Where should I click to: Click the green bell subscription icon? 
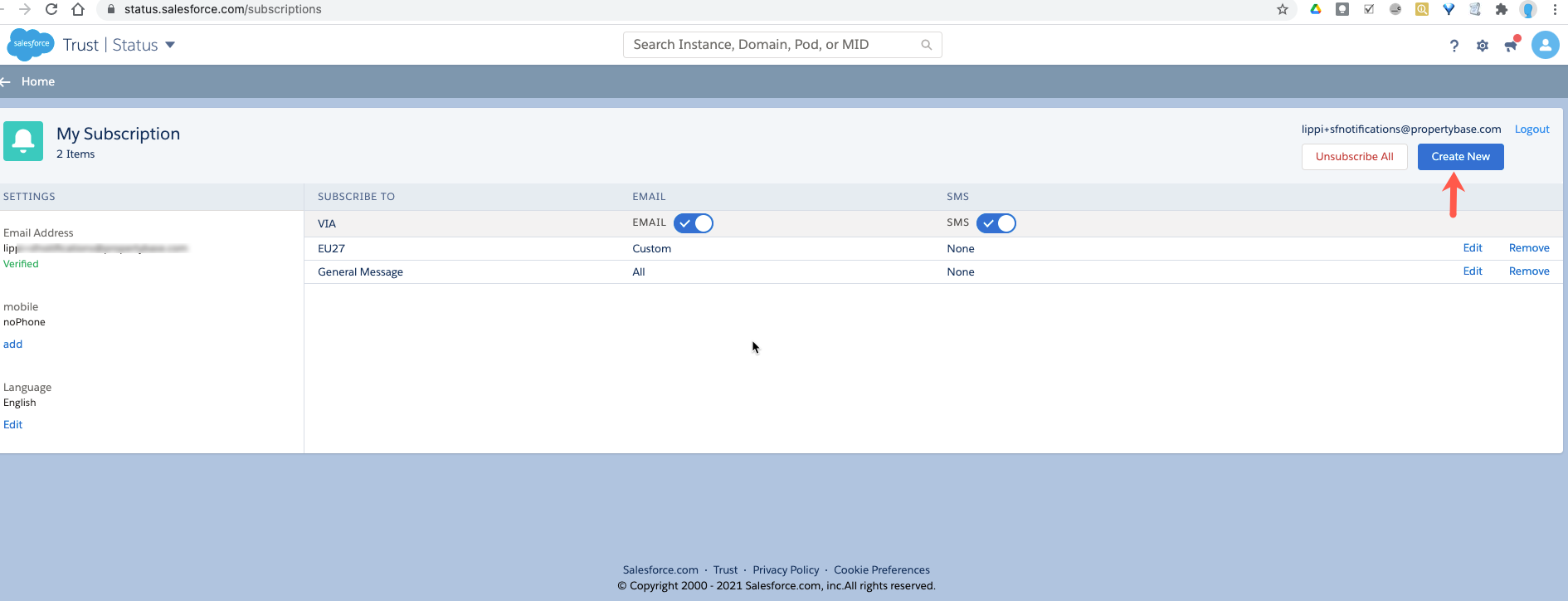tap(23, 141)
